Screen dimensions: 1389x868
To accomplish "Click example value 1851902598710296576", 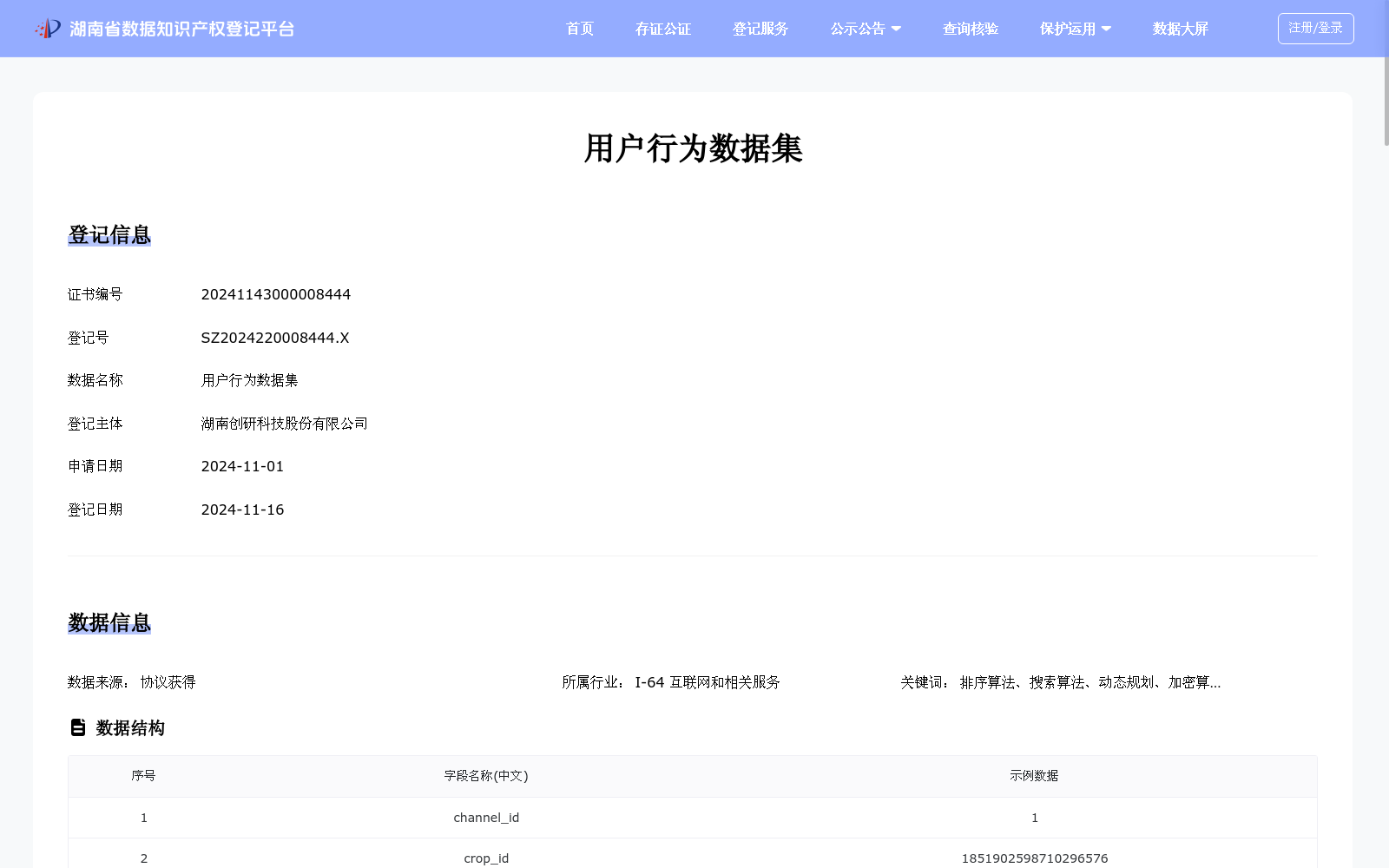I will click(1034, 858).
